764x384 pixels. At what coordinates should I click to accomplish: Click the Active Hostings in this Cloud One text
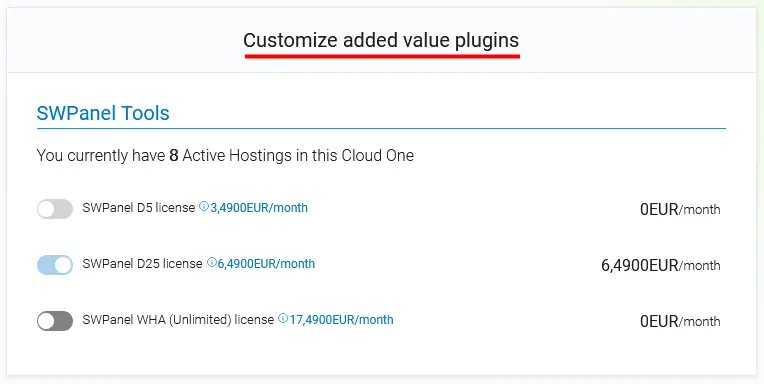pos(298,155)
